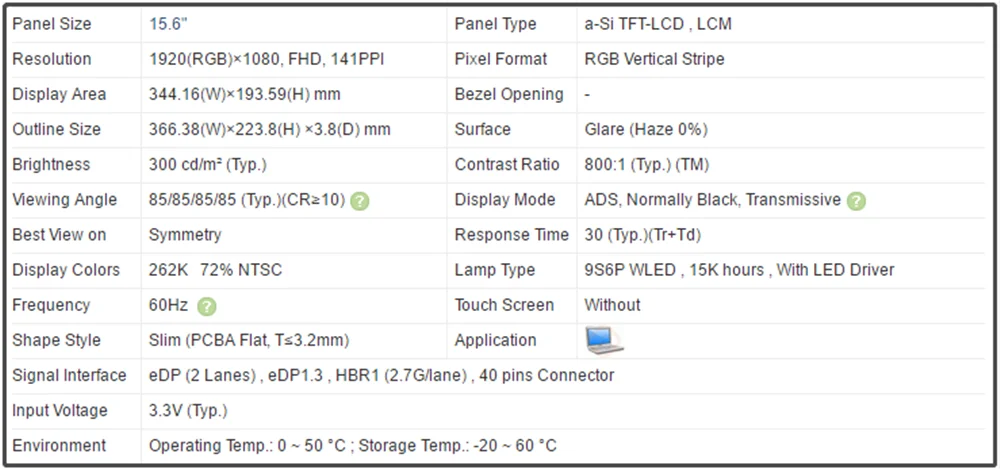Click the Display Area dimensions value
The height and width of the screenshot is (469, 1000).
pos(245,94)
